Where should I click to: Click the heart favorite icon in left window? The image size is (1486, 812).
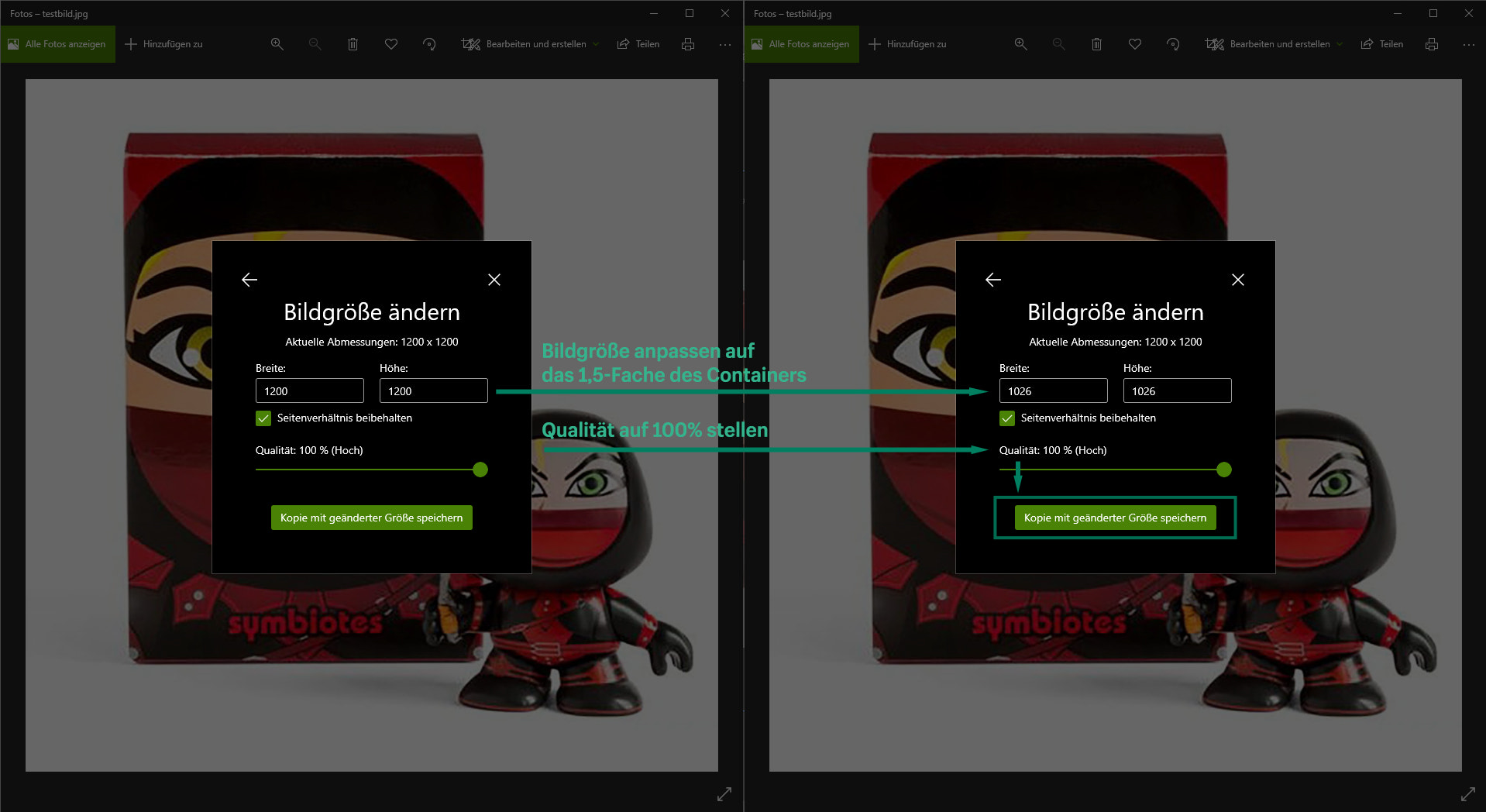click(x=391, y=44)
